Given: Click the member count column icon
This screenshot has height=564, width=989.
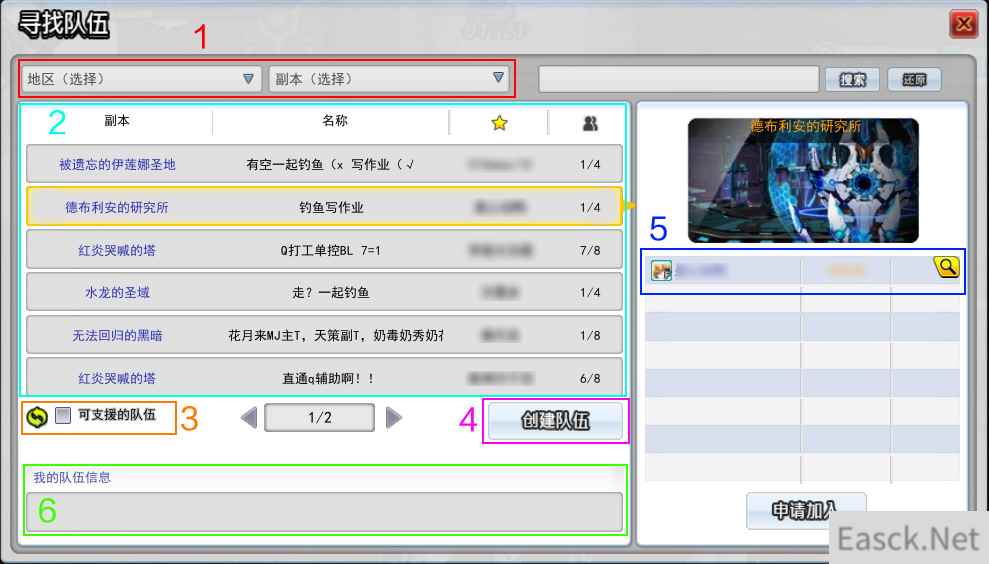Looking at the screenshot, I should [590, 123].
